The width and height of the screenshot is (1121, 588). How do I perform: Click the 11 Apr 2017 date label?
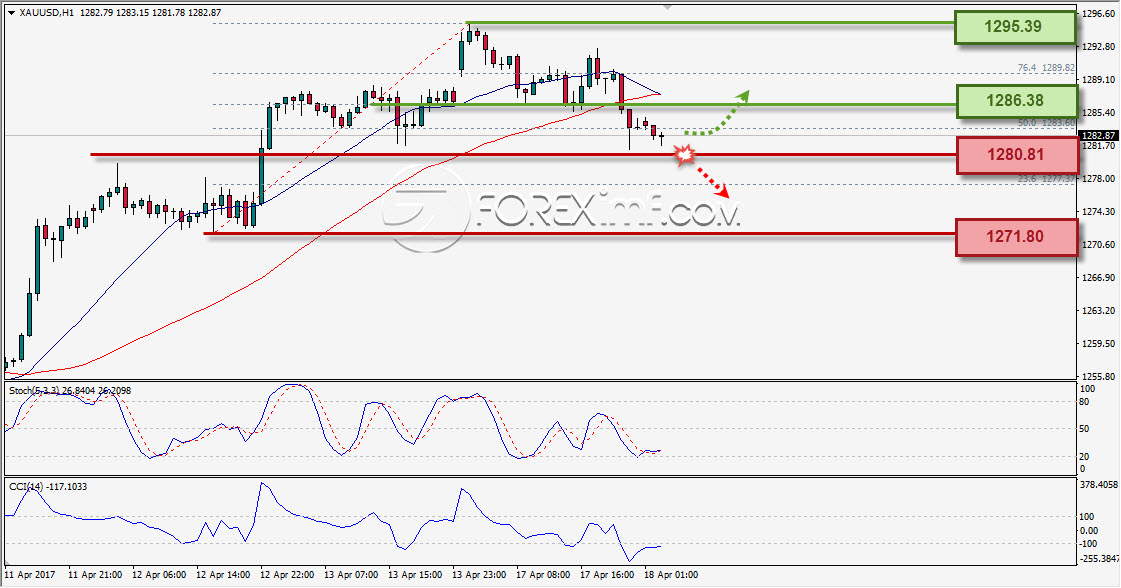(x=30, y=574)
